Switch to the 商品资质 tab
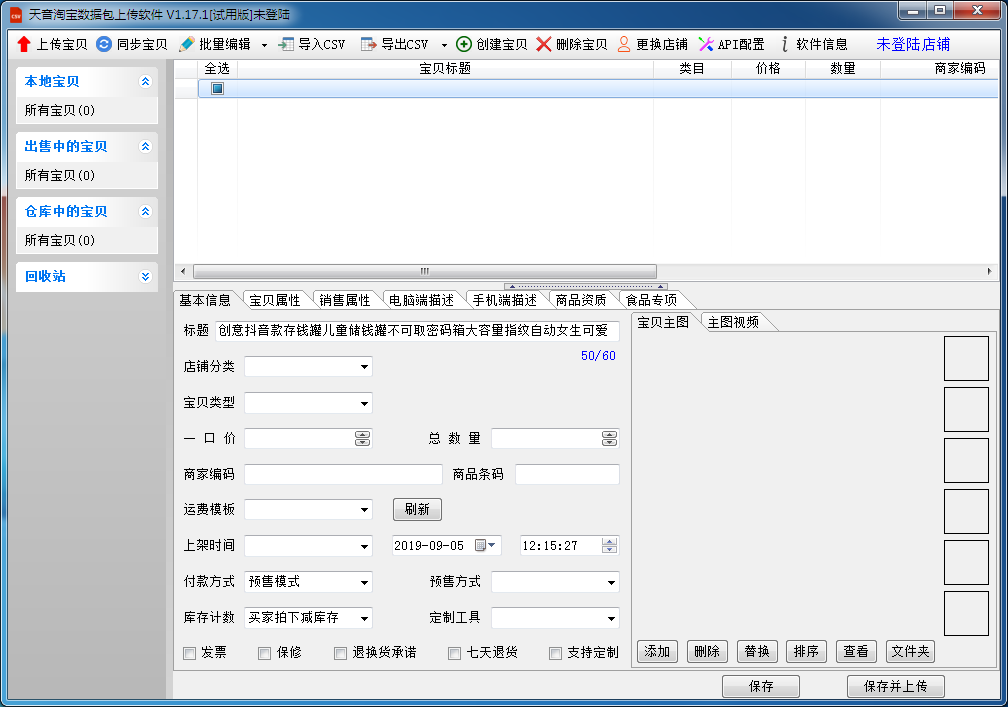This screenshot has height=707, width=1008. coord(581,300)
